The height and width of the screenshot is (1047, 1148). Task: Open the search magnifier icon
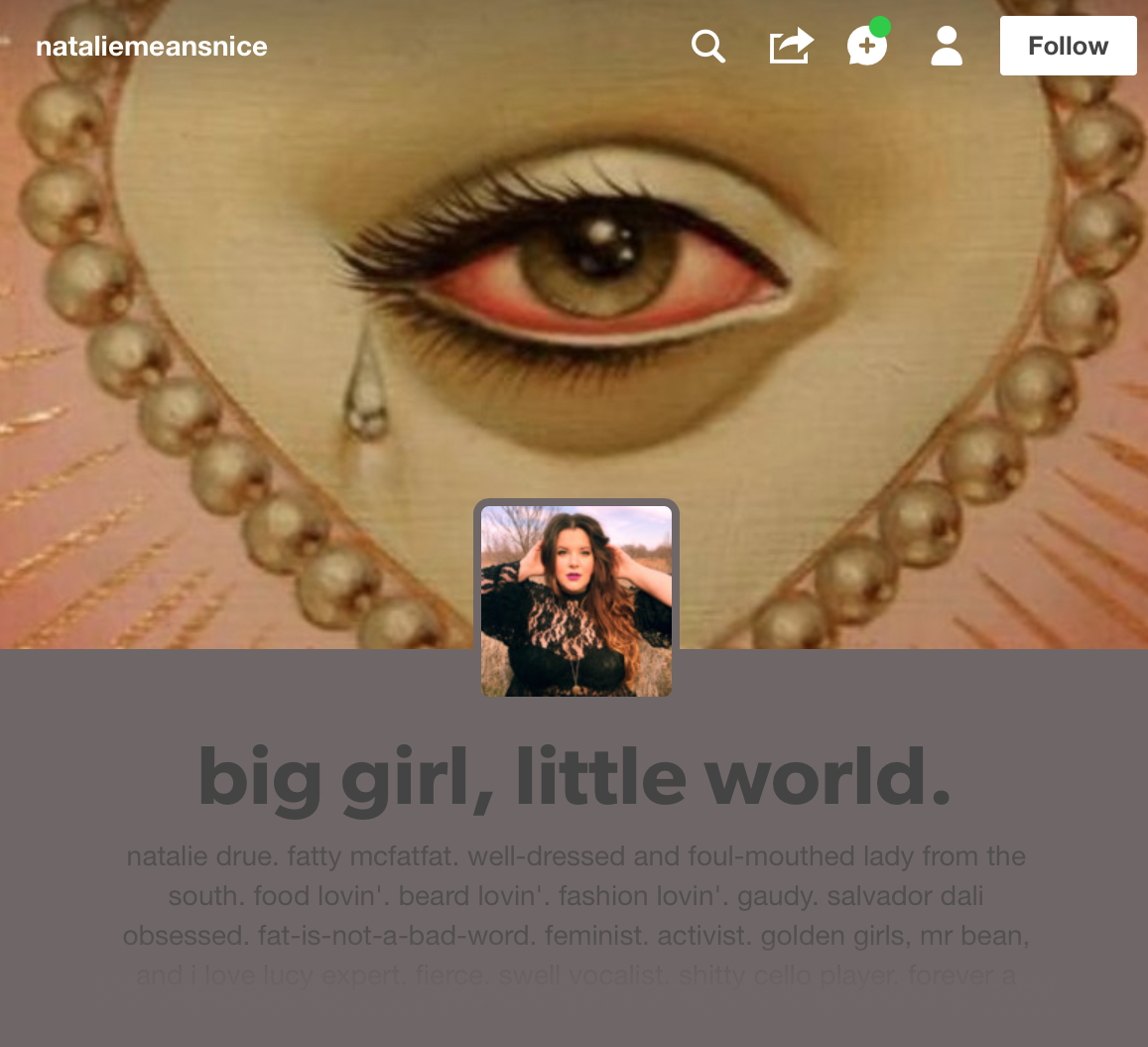pos(708,46)
